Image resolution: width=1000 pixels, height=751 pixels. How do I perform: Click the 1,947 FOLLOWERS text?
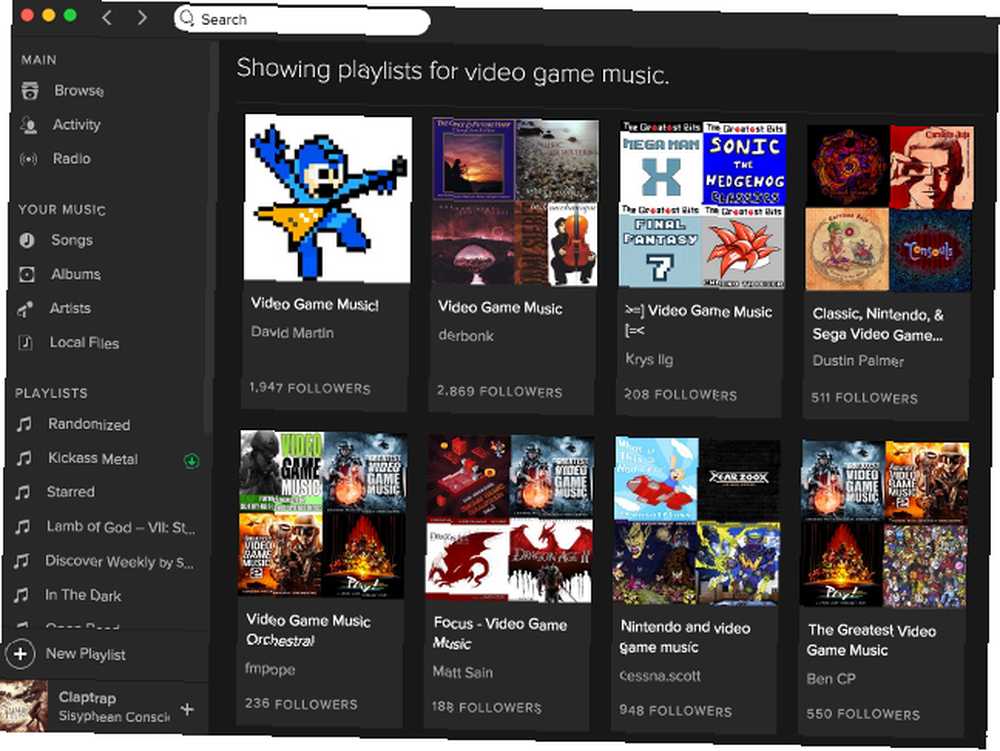309,388
